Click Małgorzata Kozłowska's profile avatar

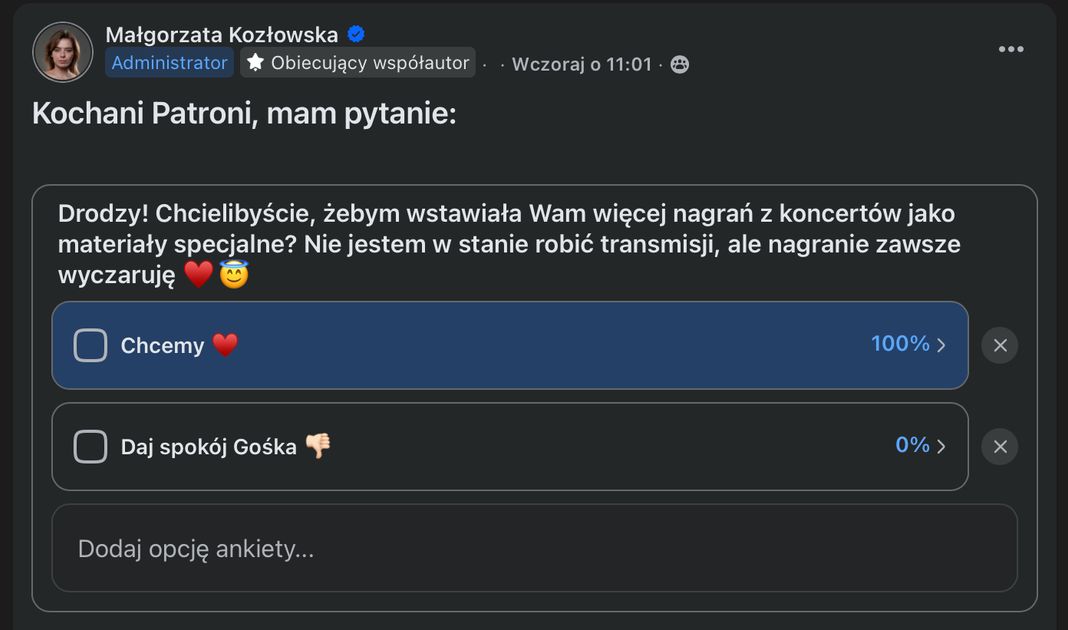coord(63,52)
